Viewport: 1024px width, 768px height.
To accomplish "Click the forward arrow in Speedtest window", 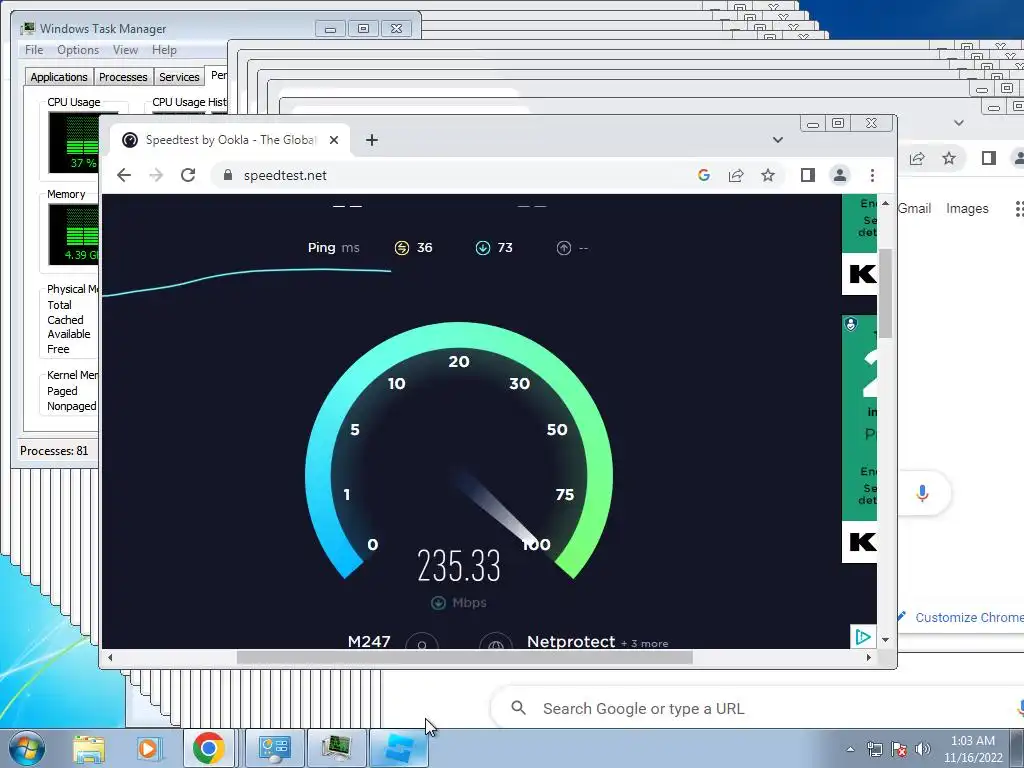I will 156,175.
